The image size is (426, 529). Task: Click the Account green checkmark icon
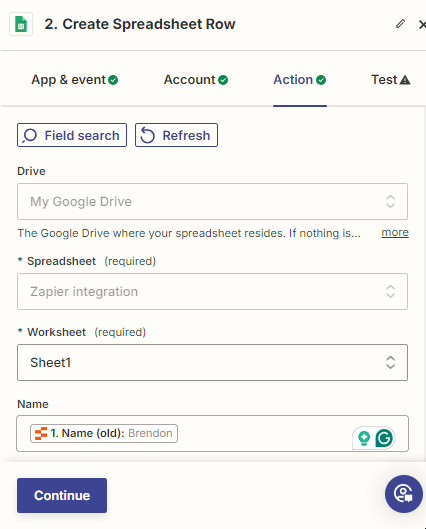point(223,80)
